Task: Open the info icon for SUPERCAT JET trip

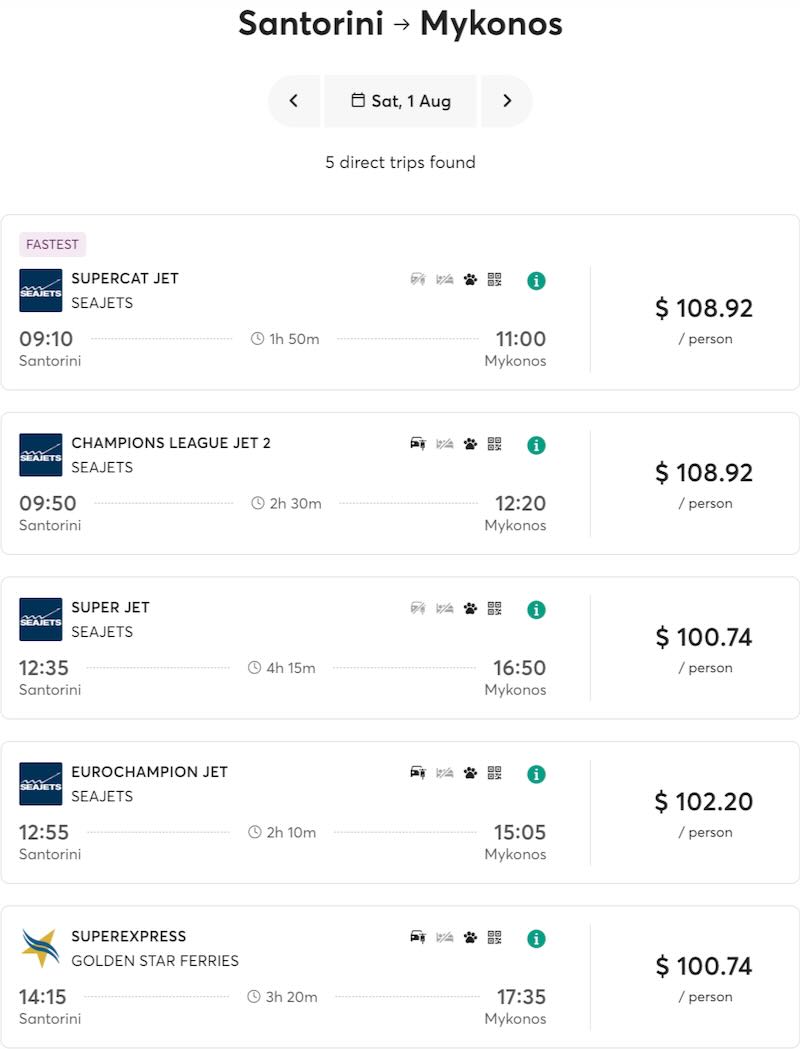Action: pyautogui.click(x=536, y=280)
